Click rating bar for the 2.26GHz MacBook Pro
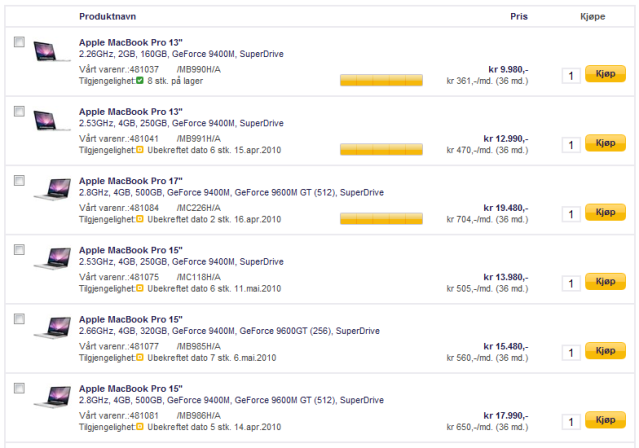 (x=381, y=80)
